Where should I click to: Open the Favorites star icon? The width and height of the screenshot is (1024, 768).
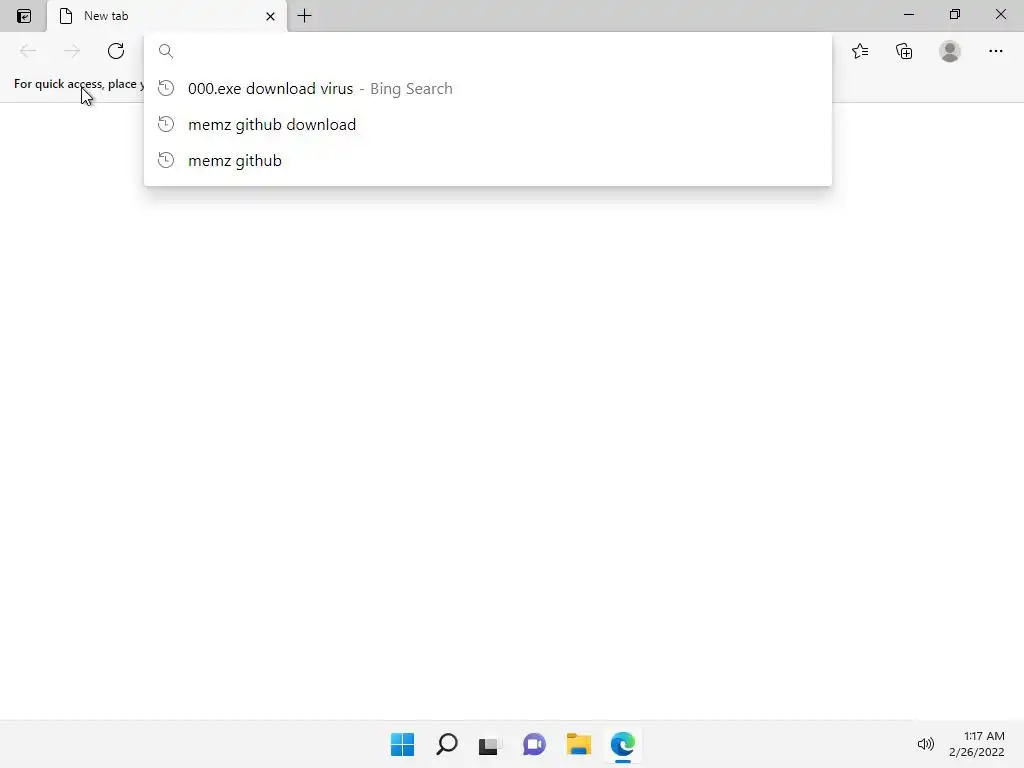(x=860, y=51)
